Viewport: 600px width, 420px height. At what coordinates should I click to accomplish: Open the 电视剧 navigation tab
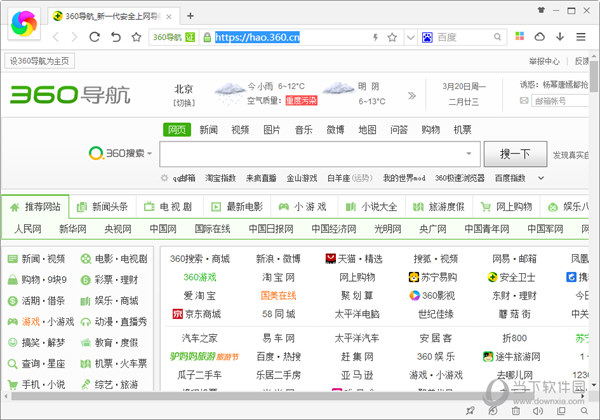[x=167, y=207]
